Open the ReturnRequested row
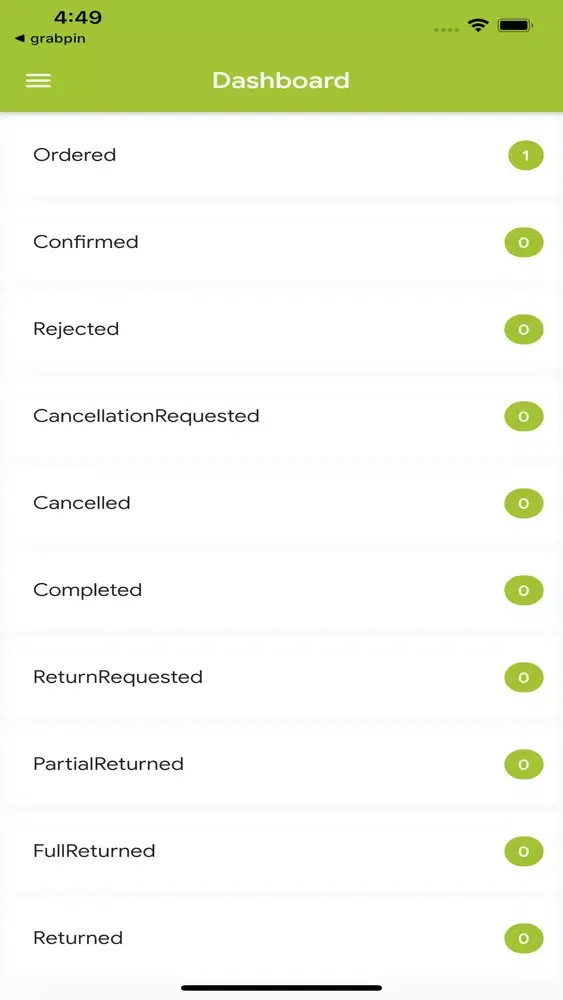 point(281,677)
